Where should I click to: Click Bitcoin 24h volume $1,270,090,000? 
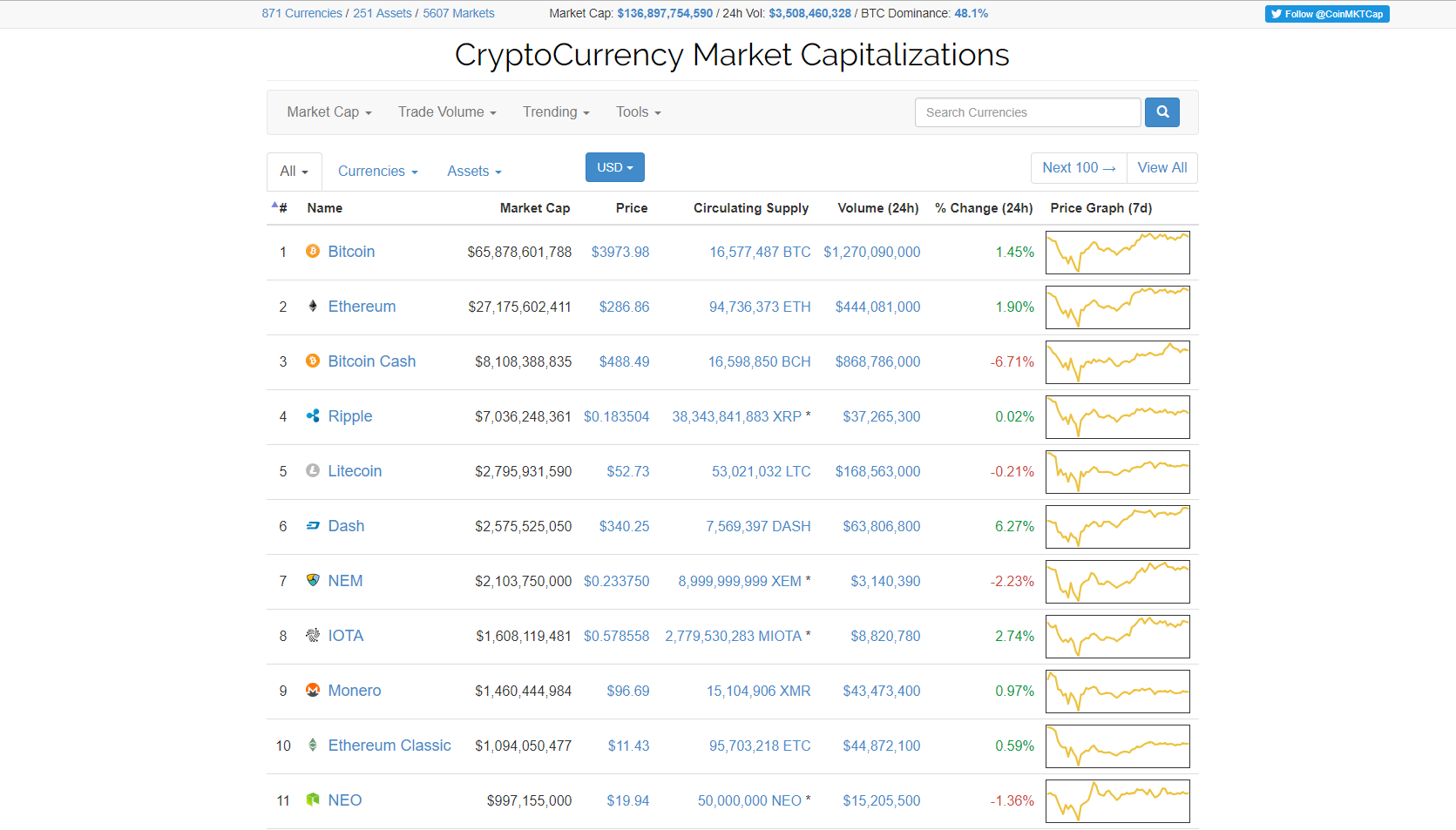point(872,253)
